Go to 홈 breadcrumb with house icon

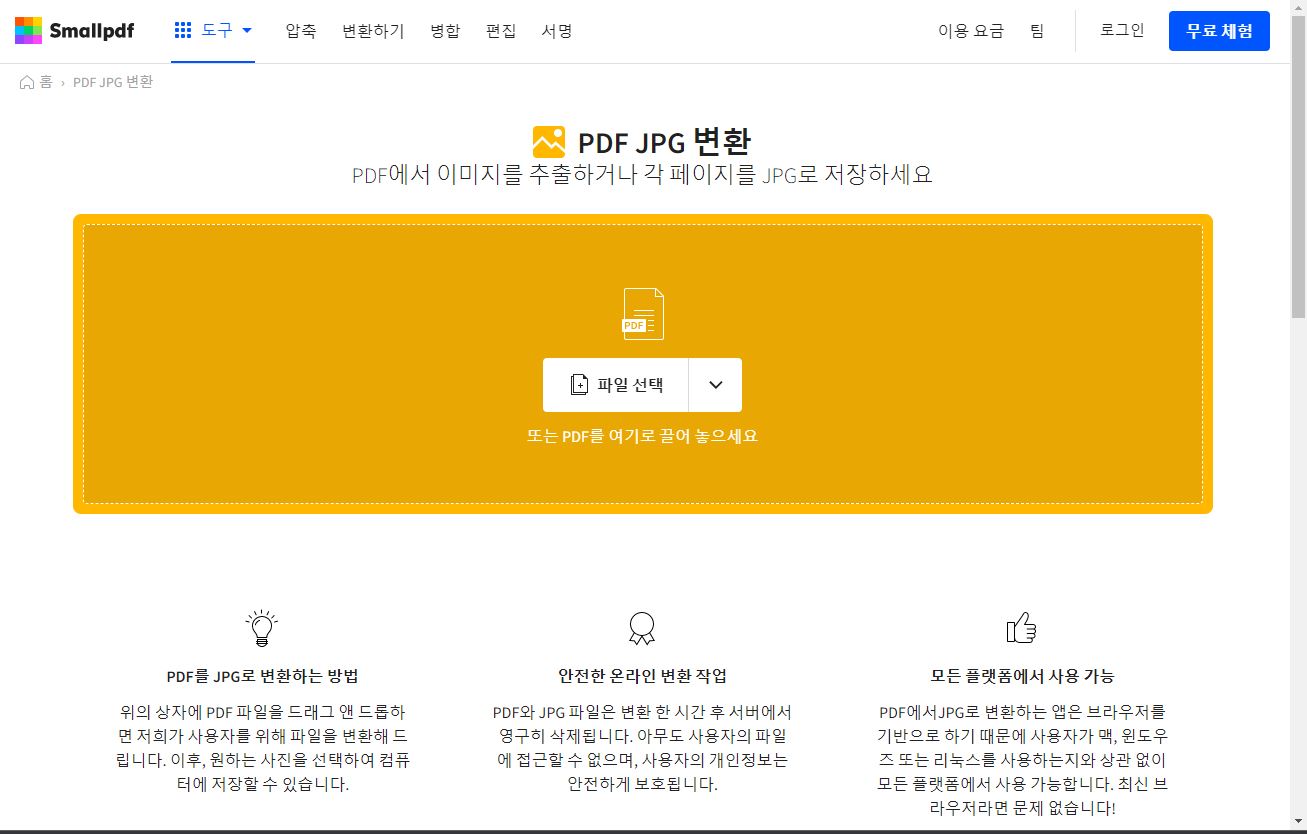pos(36,82)
